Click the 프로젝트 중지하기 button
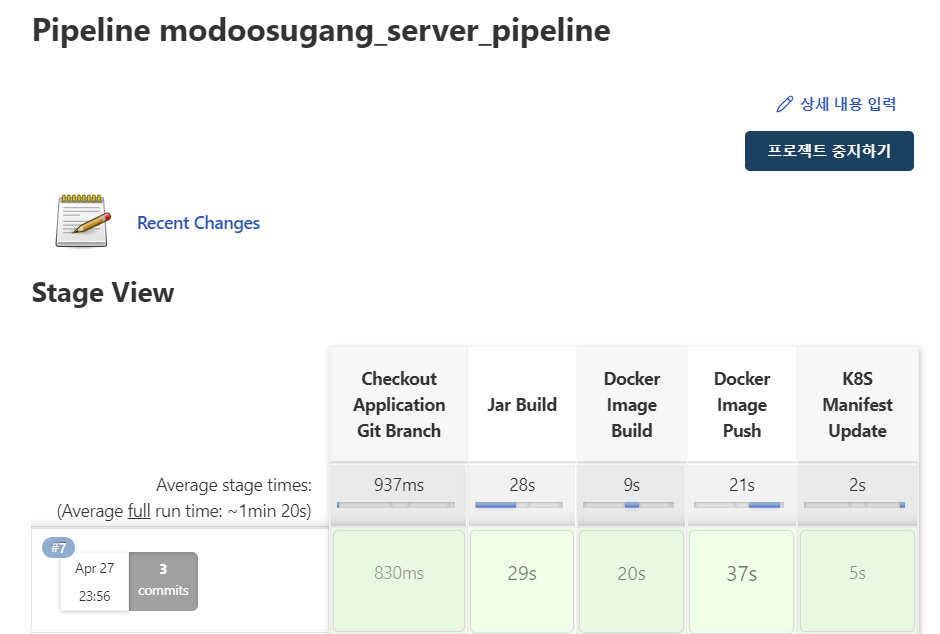This screenshot has height=634, width=940. 829,151
